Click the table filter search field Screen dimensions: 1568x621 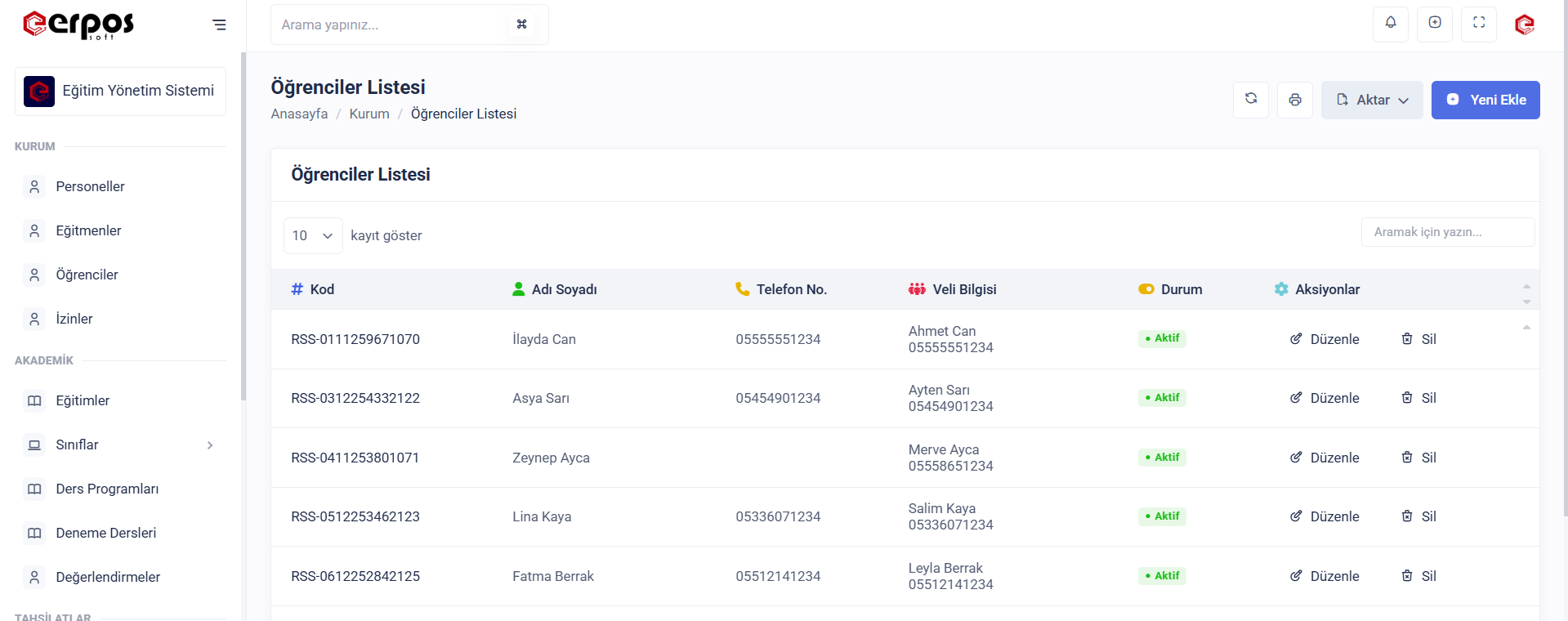pos(1446,232)
